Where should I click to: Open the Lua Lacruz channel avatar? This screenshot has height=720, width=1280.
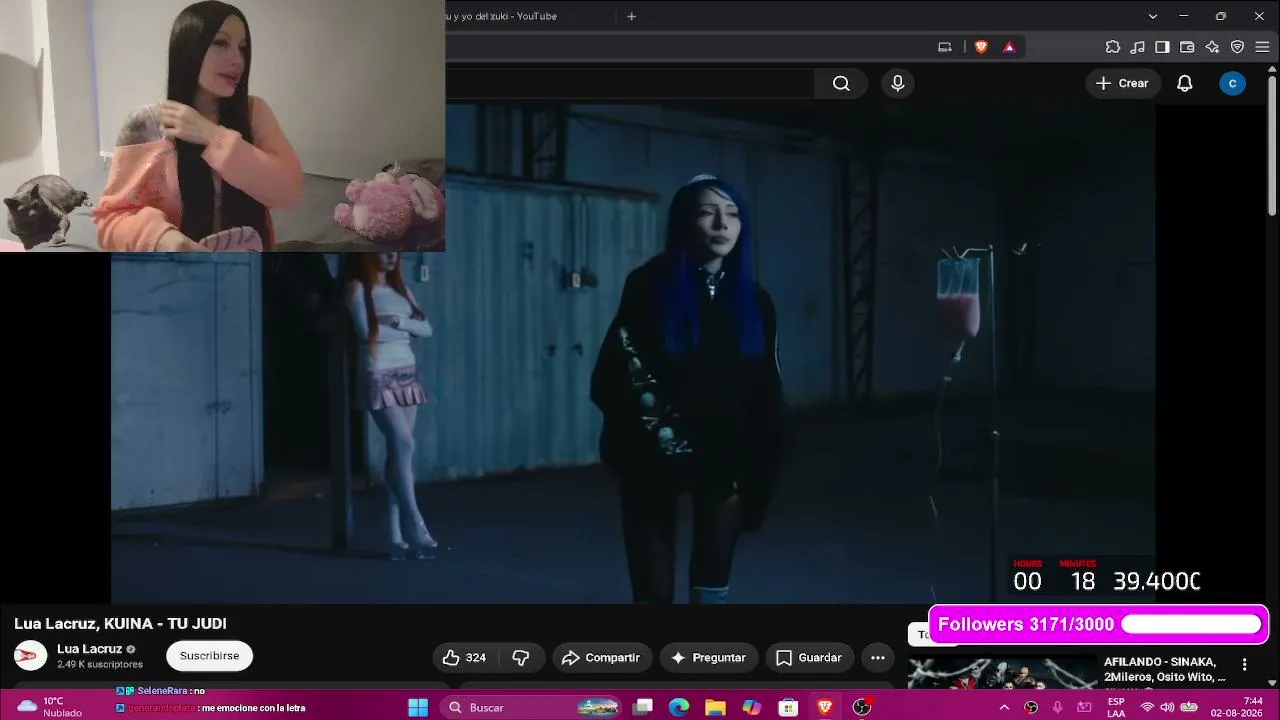click(x=30, y=656)
